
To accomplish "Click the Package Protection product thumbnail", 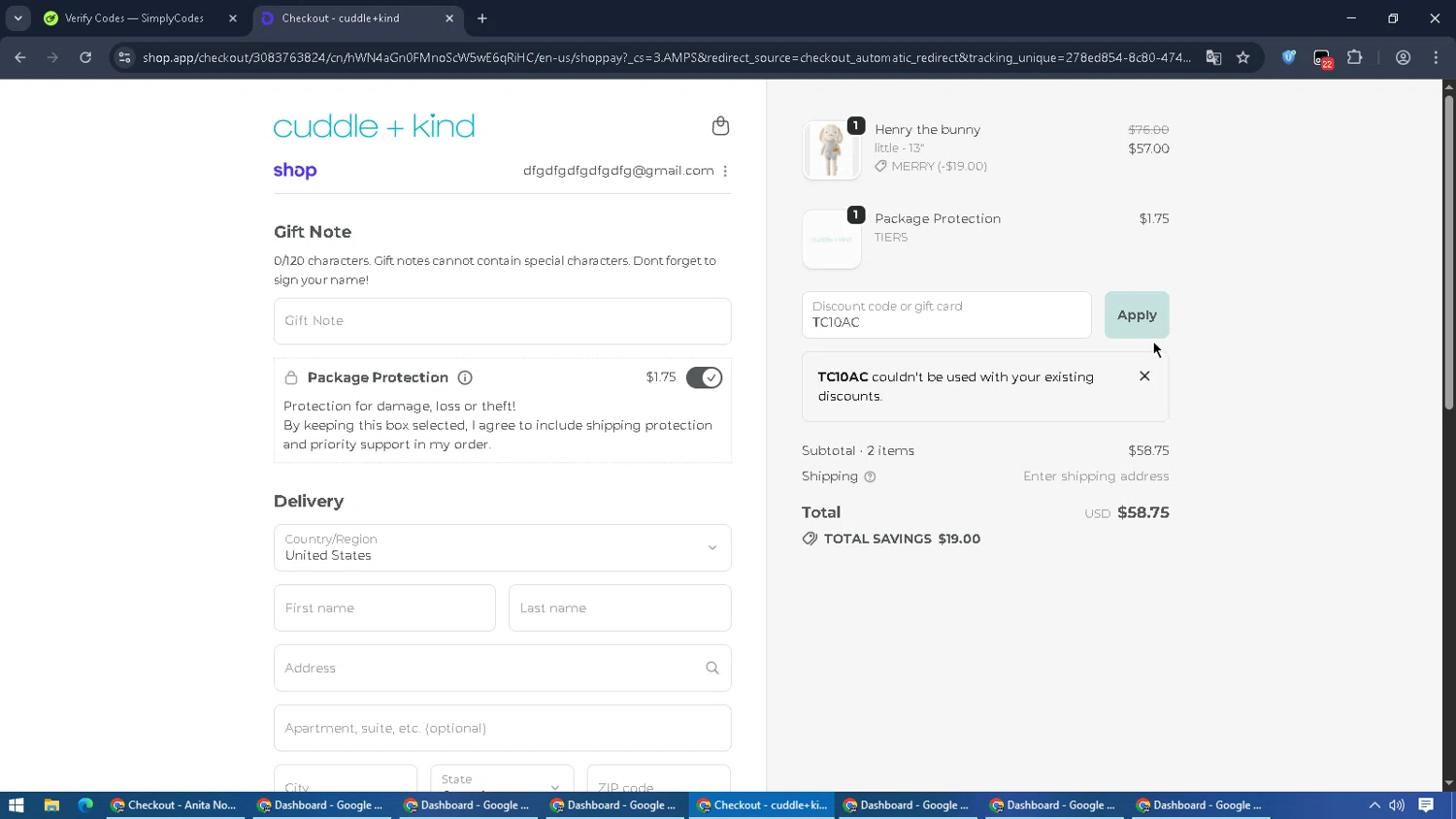I will pyautogui.click(x=831, y=239).
